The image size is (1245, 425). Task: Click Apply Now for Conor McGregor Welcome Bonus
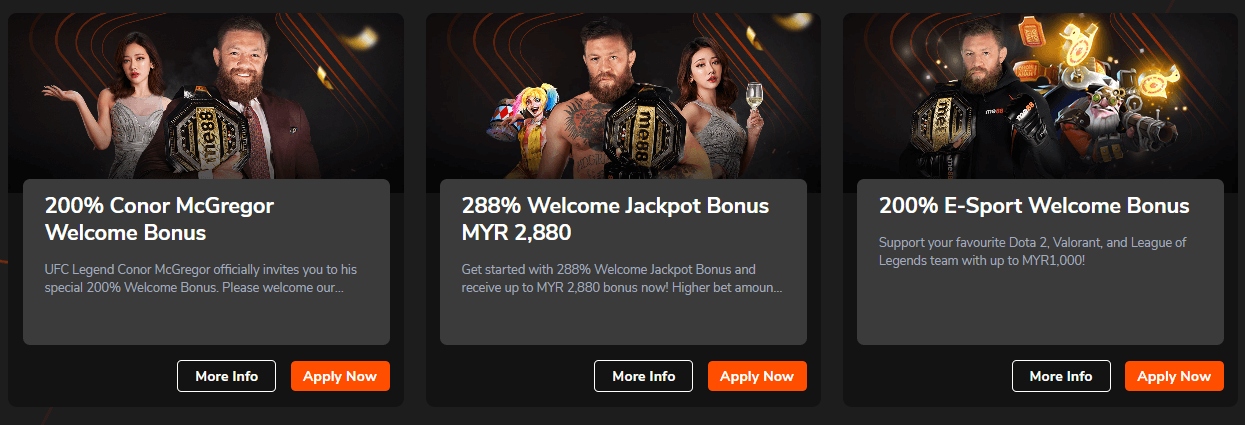340,376
